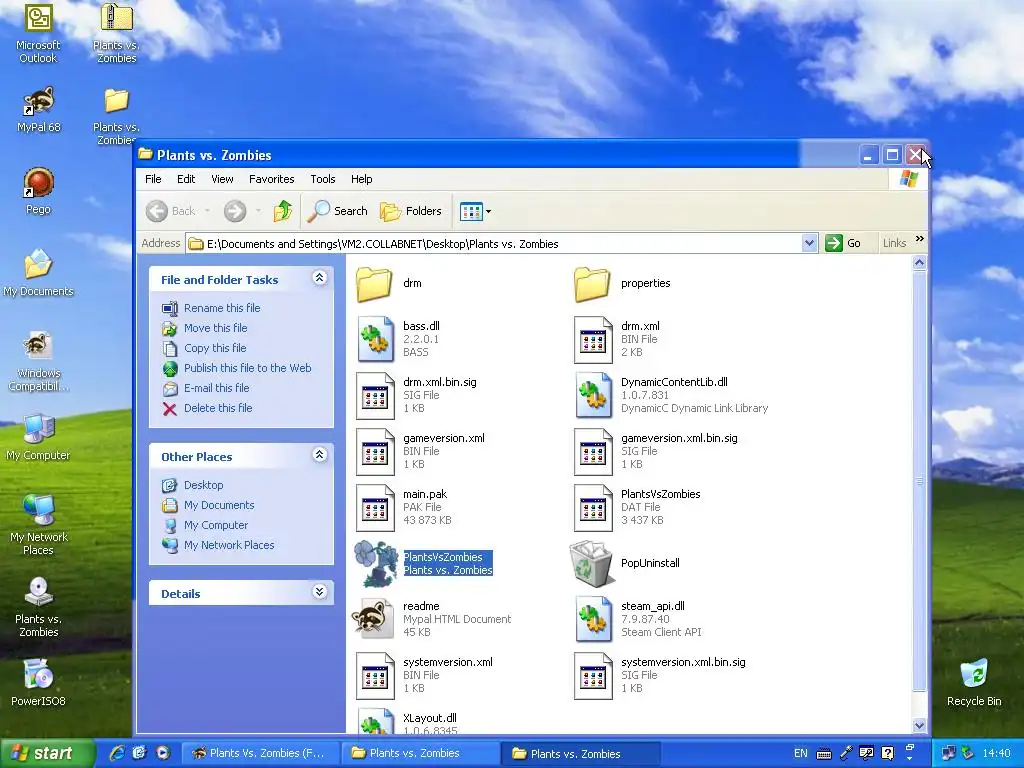Open Forward history dropdown arrow
This screenshot has height=768, width=1024.
(258, 211)
